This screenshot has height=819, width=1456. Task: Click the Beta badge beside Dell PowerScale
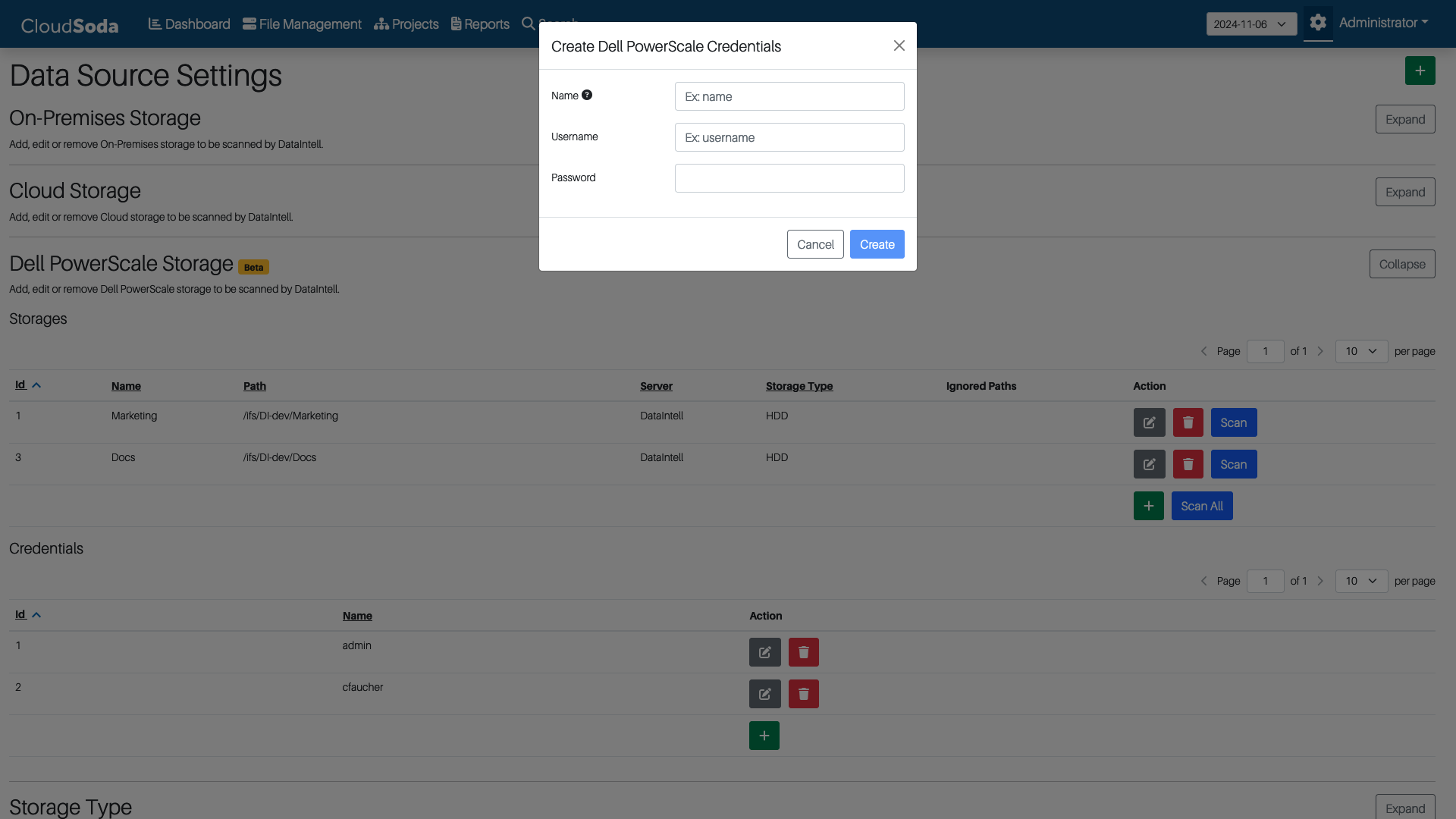(253, 267)
